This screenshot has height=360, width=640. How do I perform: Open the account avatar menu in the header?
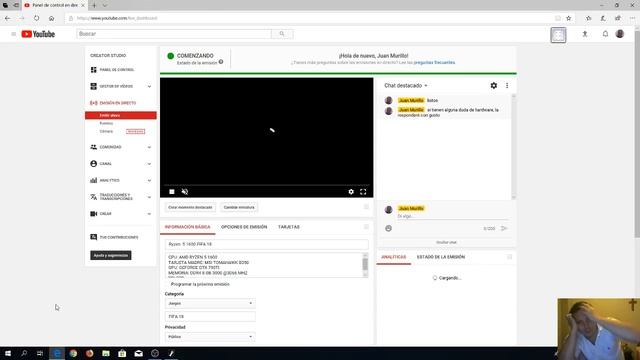pos(620,34)
